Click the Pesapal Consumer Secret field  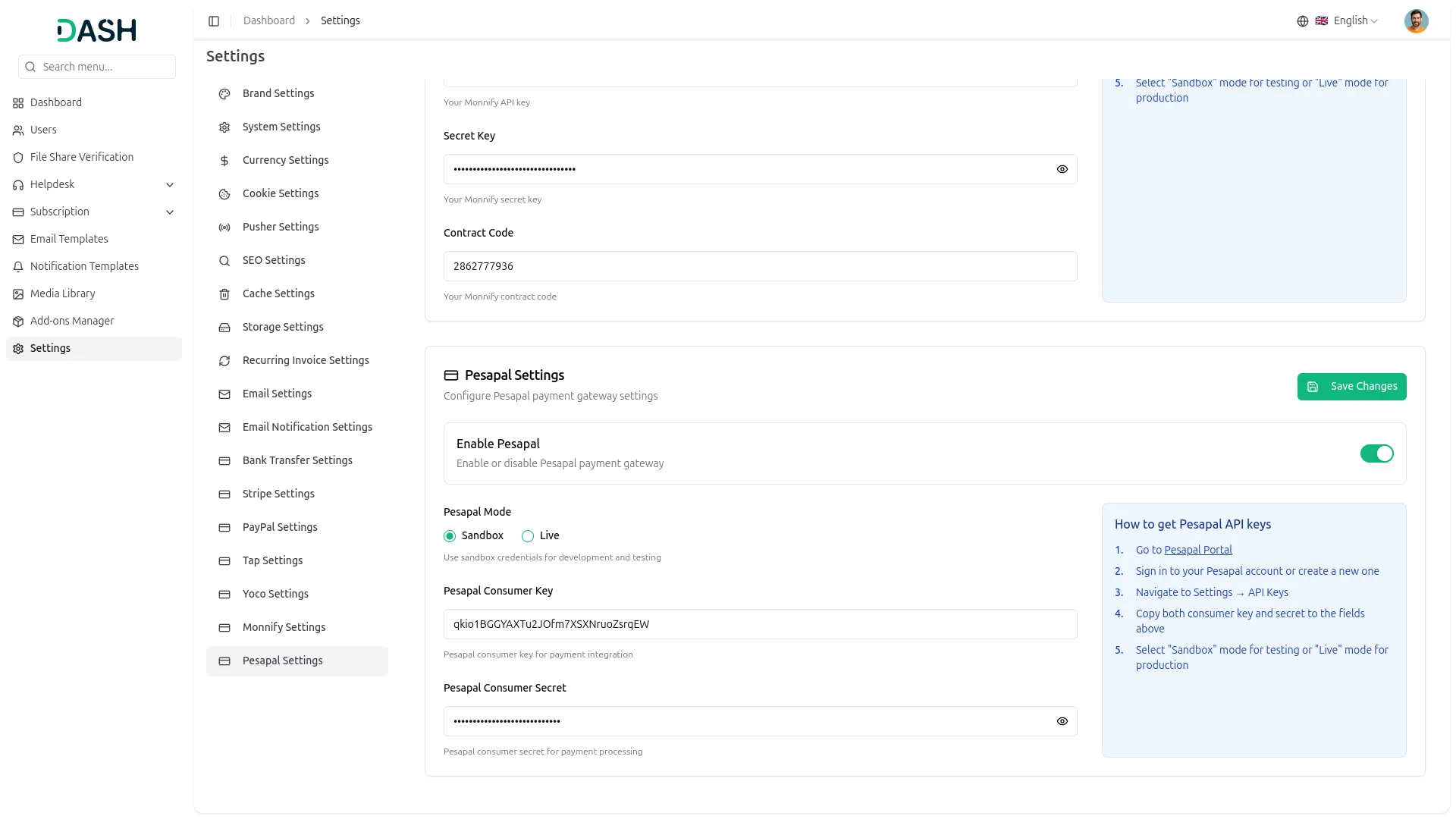click(x=760, y=721)
